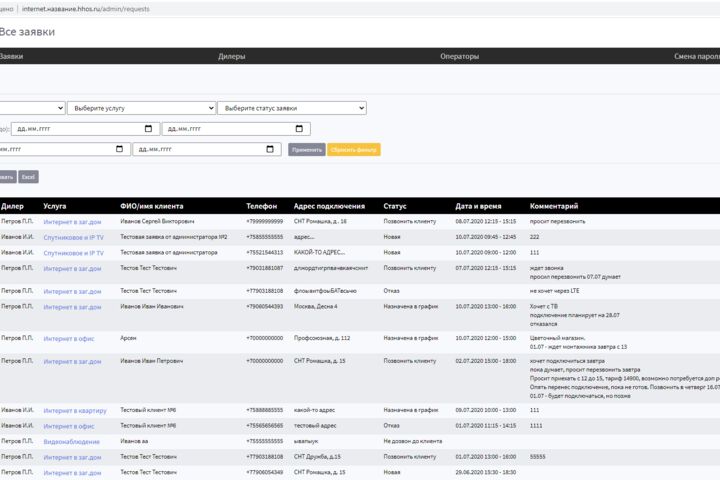The width and height of the screenshot is (720, 480).
Task: Select 'Заявки' in the navigation bar
Action: pos(11,56)
